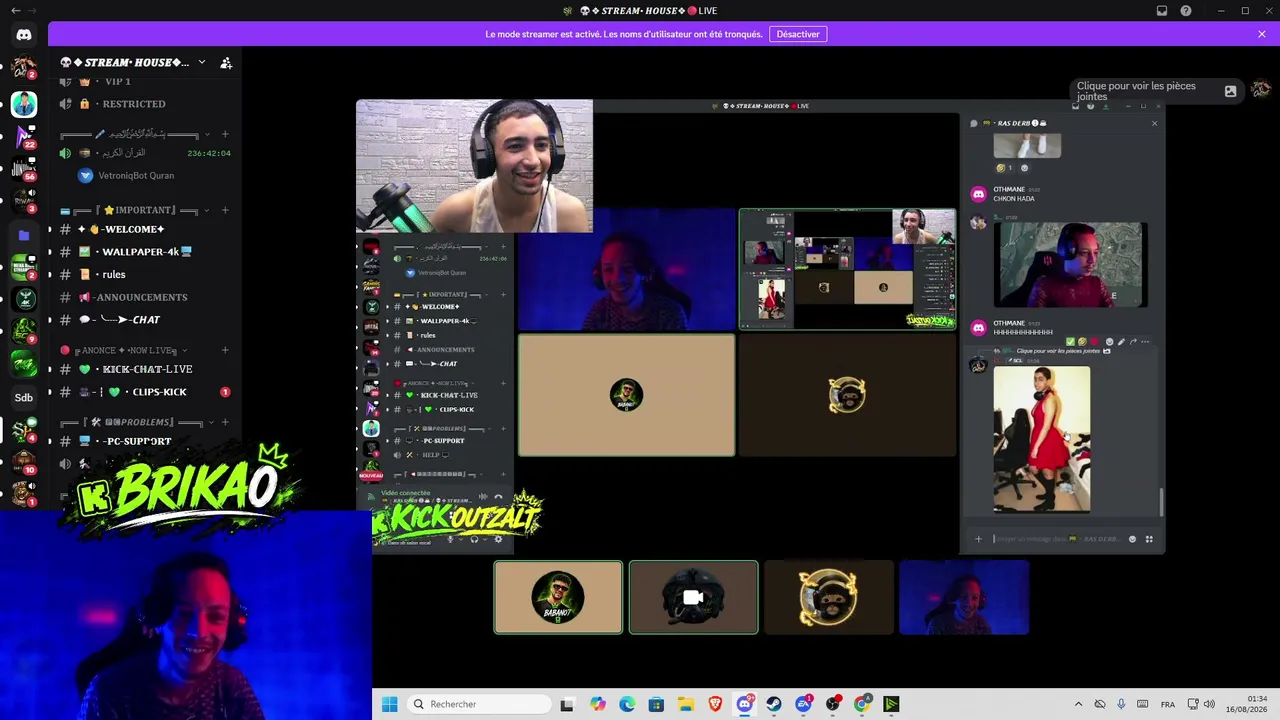Expand the STREAM-HOUSE server menu

tap(201, 62)
